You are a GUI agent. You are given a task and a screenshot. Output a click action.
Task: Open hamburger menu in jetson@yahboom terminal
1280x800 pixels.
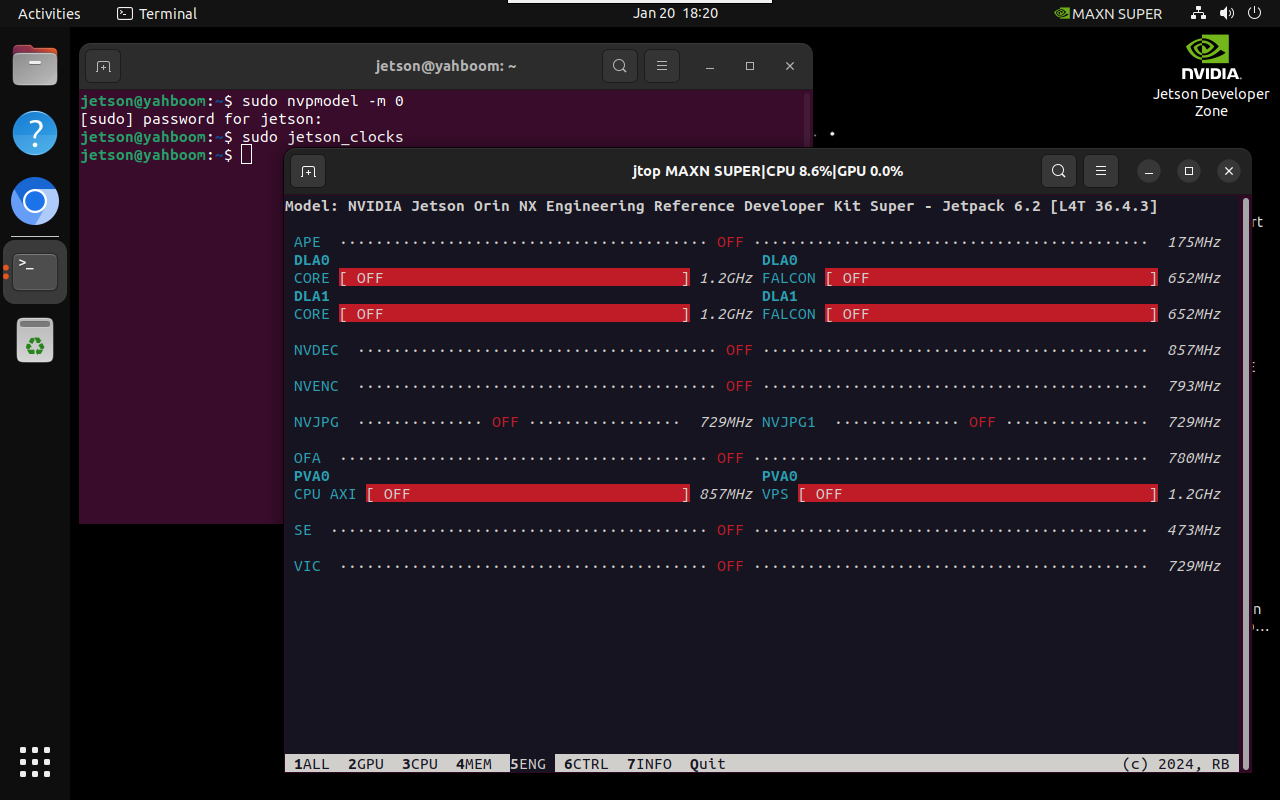coord(661,66)
